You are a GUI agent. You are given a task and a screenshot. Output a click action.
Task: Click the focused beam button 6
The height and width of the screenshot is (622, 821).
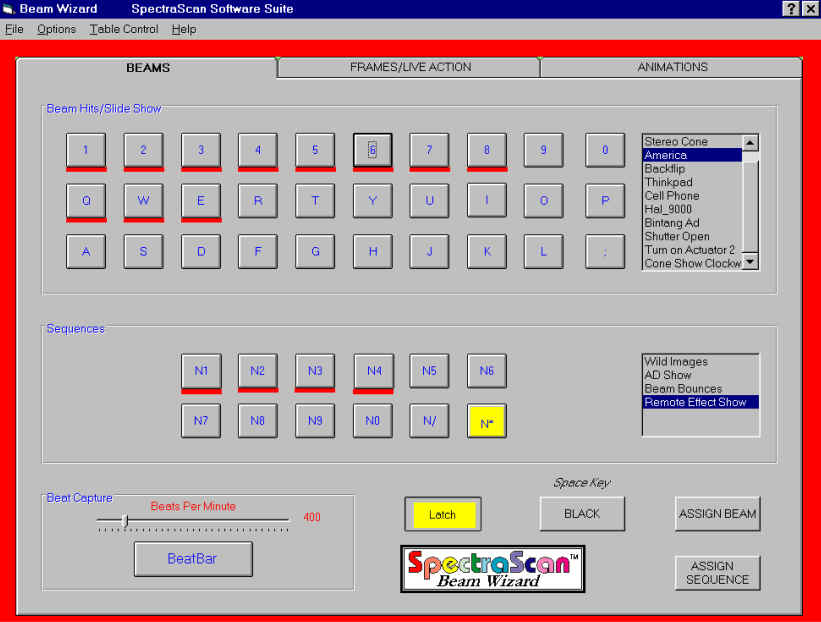click(372, 150)
